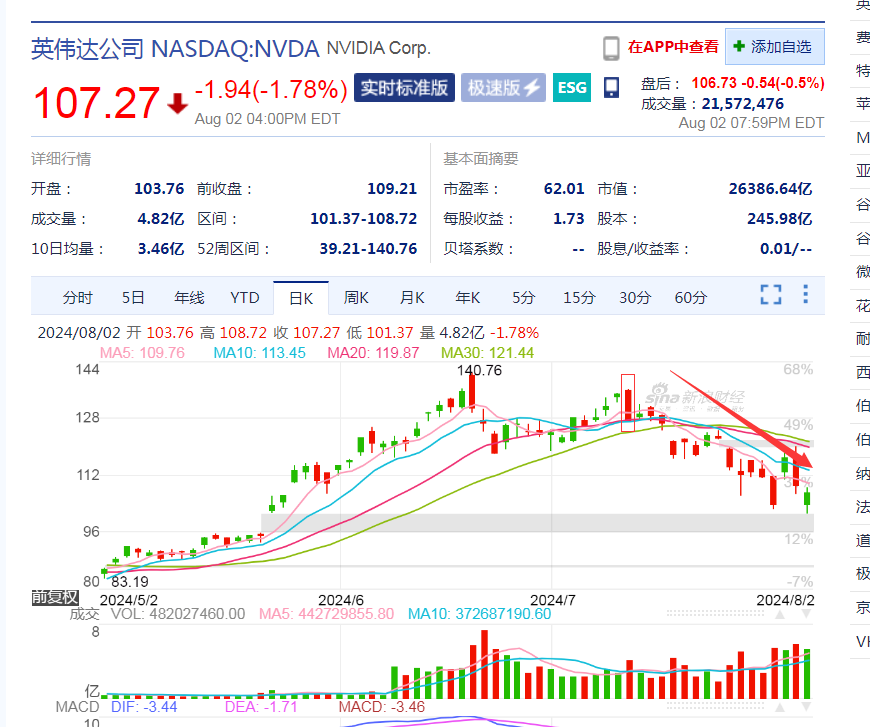Click the MA20: 119.87 legend
Viewport: 870px width, 727px height.
pyautogui.click(x=373, y=353)
